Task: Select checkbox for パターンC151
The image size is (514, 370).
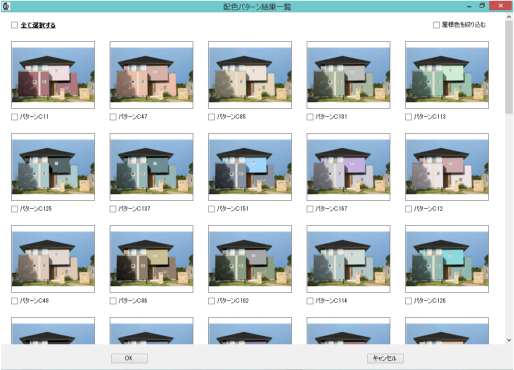Action: click(x=211, y=209)
